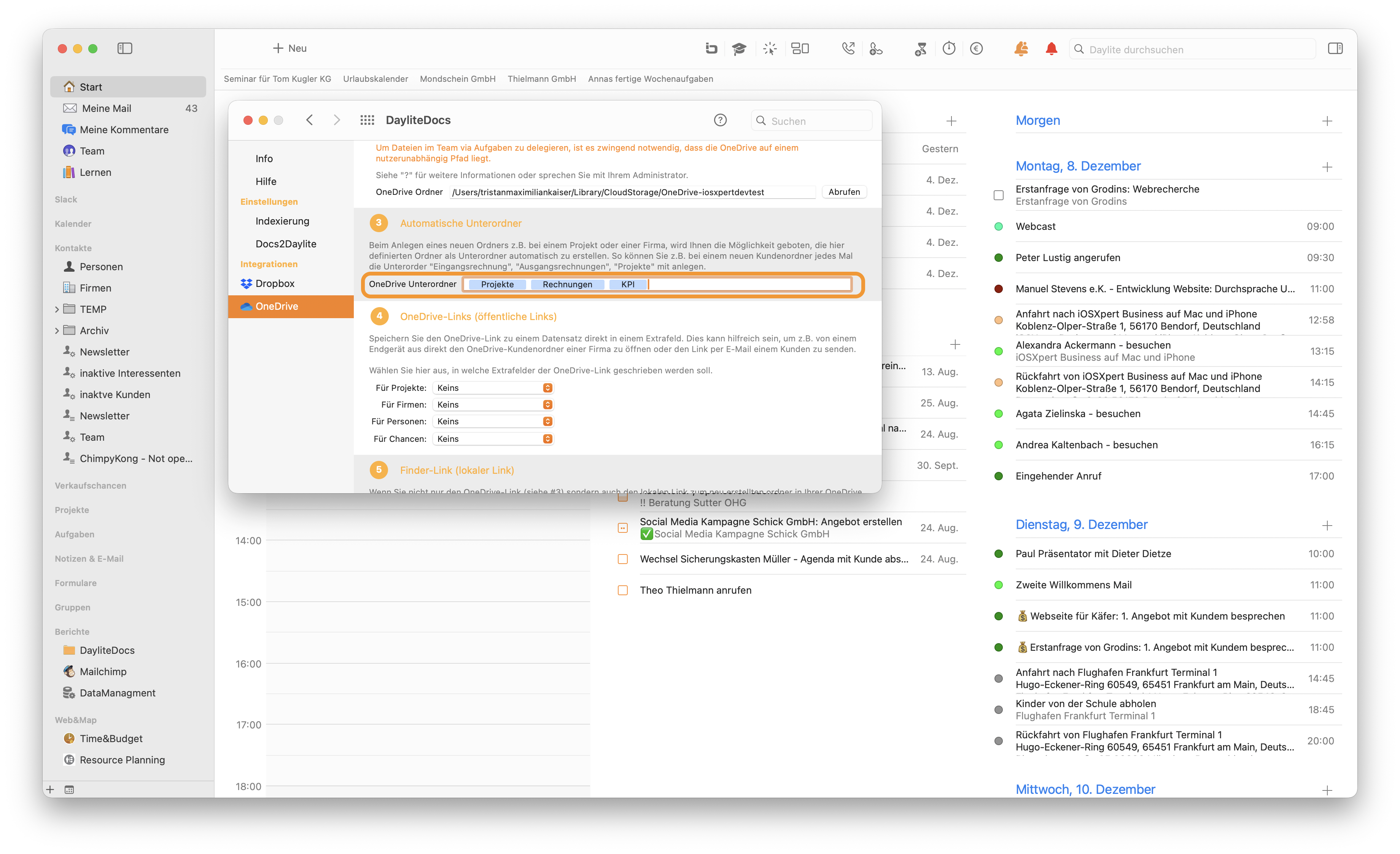Image resolution: width=1400 pixels, height=854 pixels.
Task: Open the Für Personen extra field dropdown
Action: coord(493,421)
